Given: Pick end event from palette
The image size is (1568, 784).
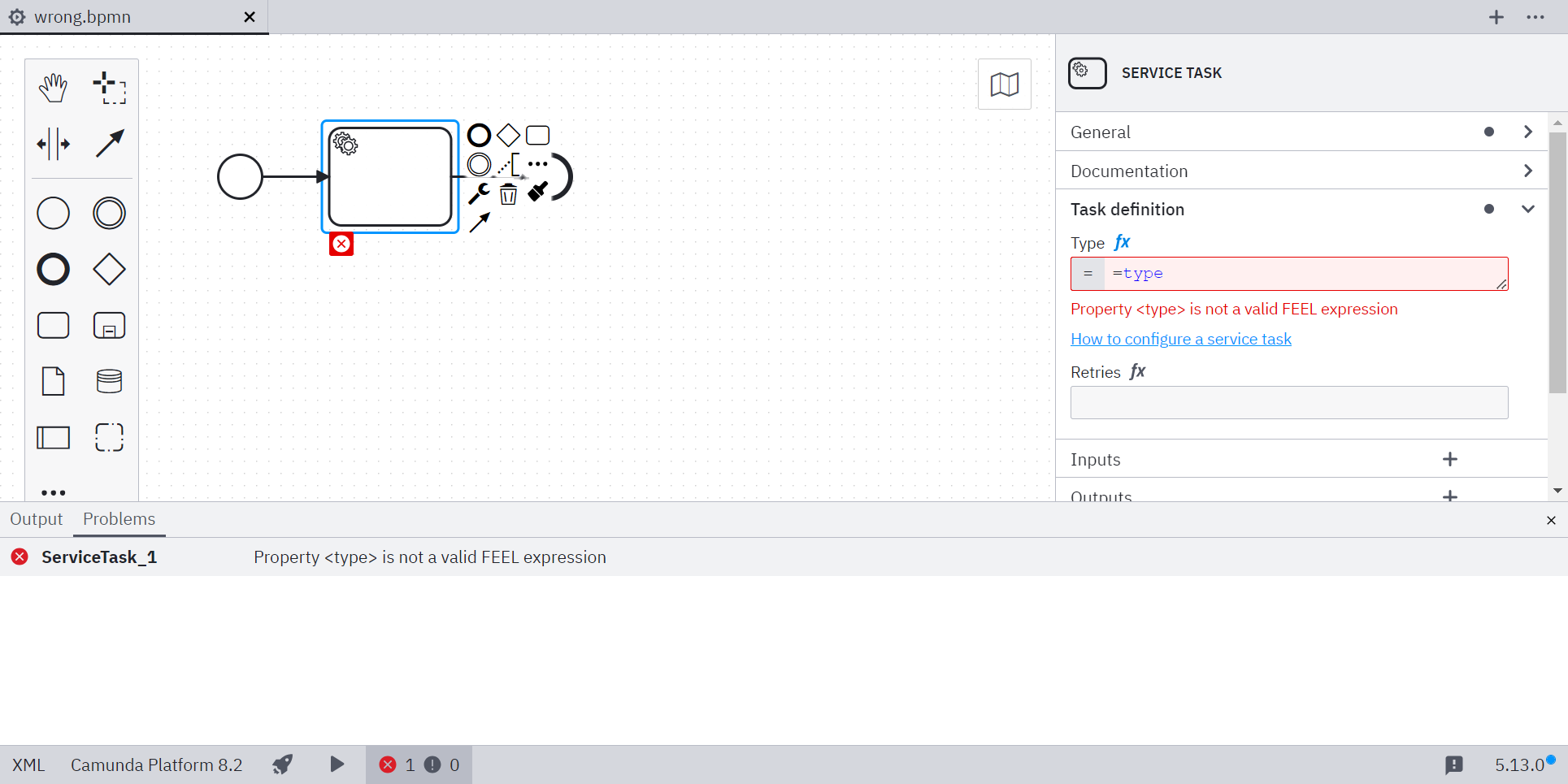Looking at the screenshot, I should (x=54, y=270).
